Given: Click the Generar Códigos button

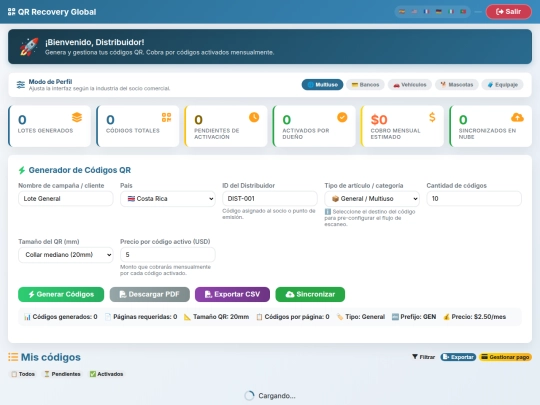Looking at the screenshot, I should [x=61, y=294].
